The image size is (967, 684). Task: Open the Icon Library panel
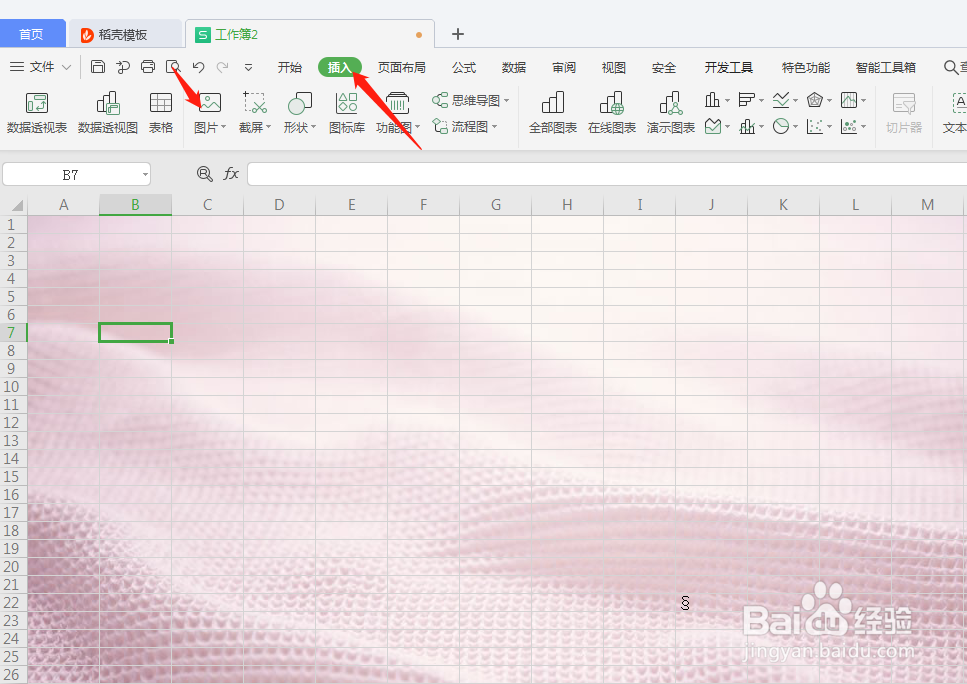tap(345, 104)
